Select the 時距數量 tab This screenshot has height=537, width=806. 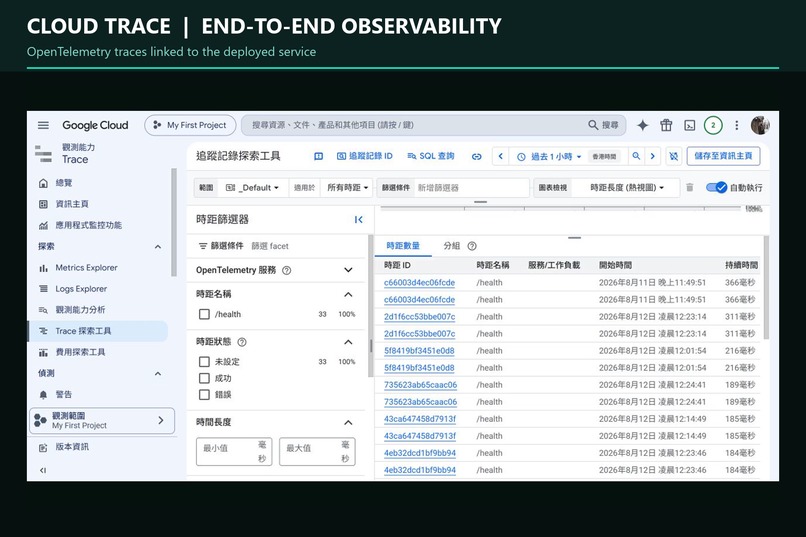pos(403,246)
